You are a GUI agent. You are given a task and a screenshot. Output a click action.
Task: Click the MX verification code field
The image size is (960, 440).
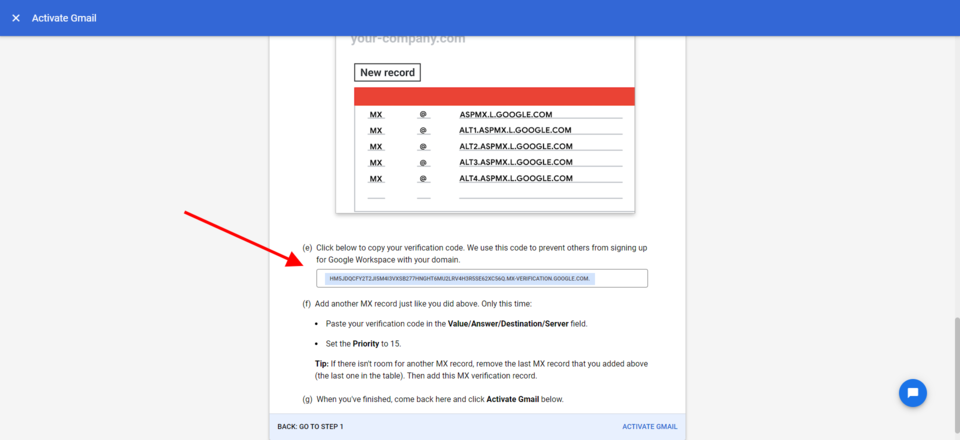coord(482,278)
